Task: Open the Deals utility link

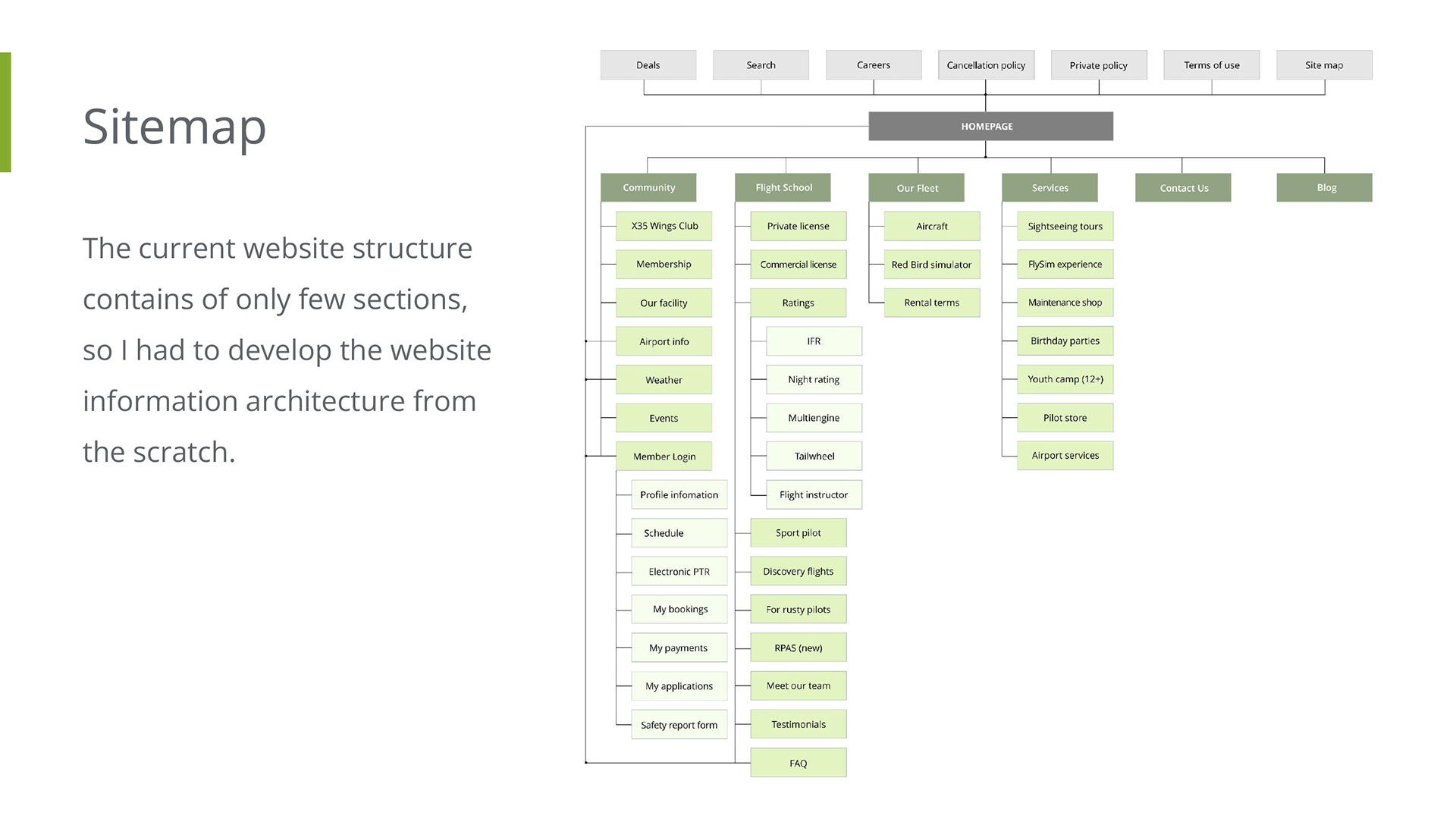Action: pyautogui.click(x=648, y=65)
